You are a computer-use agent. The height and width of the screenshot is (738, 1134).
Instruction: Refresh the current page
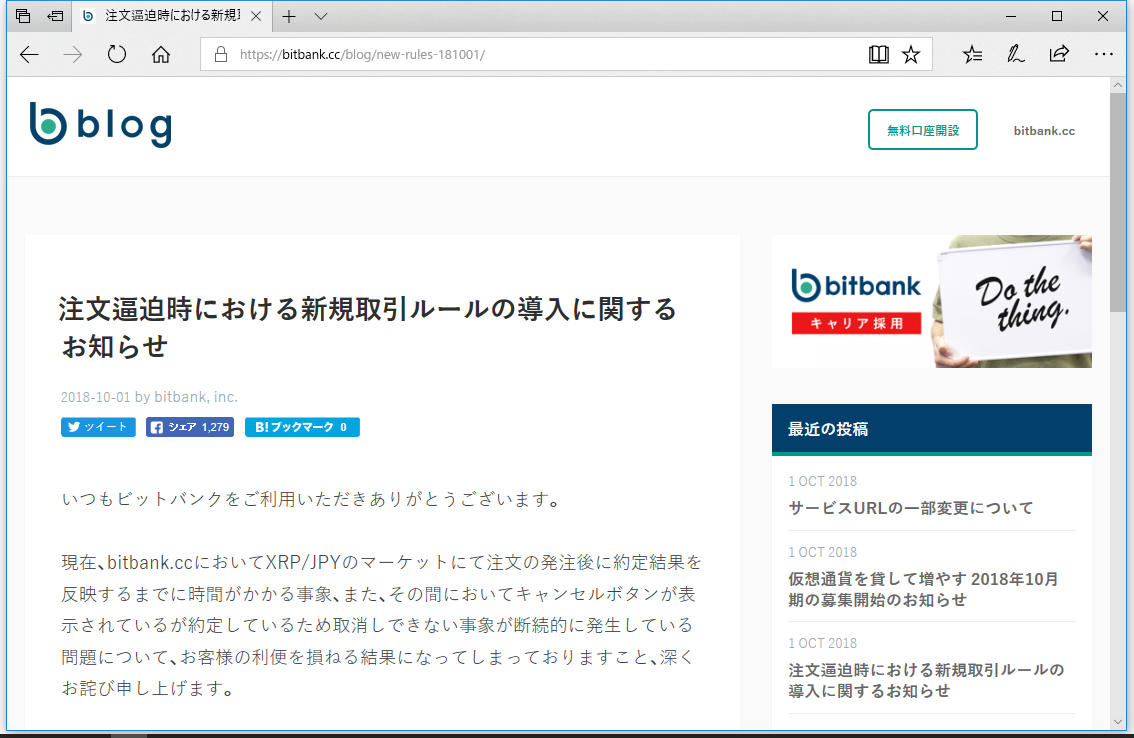(116, 55)
